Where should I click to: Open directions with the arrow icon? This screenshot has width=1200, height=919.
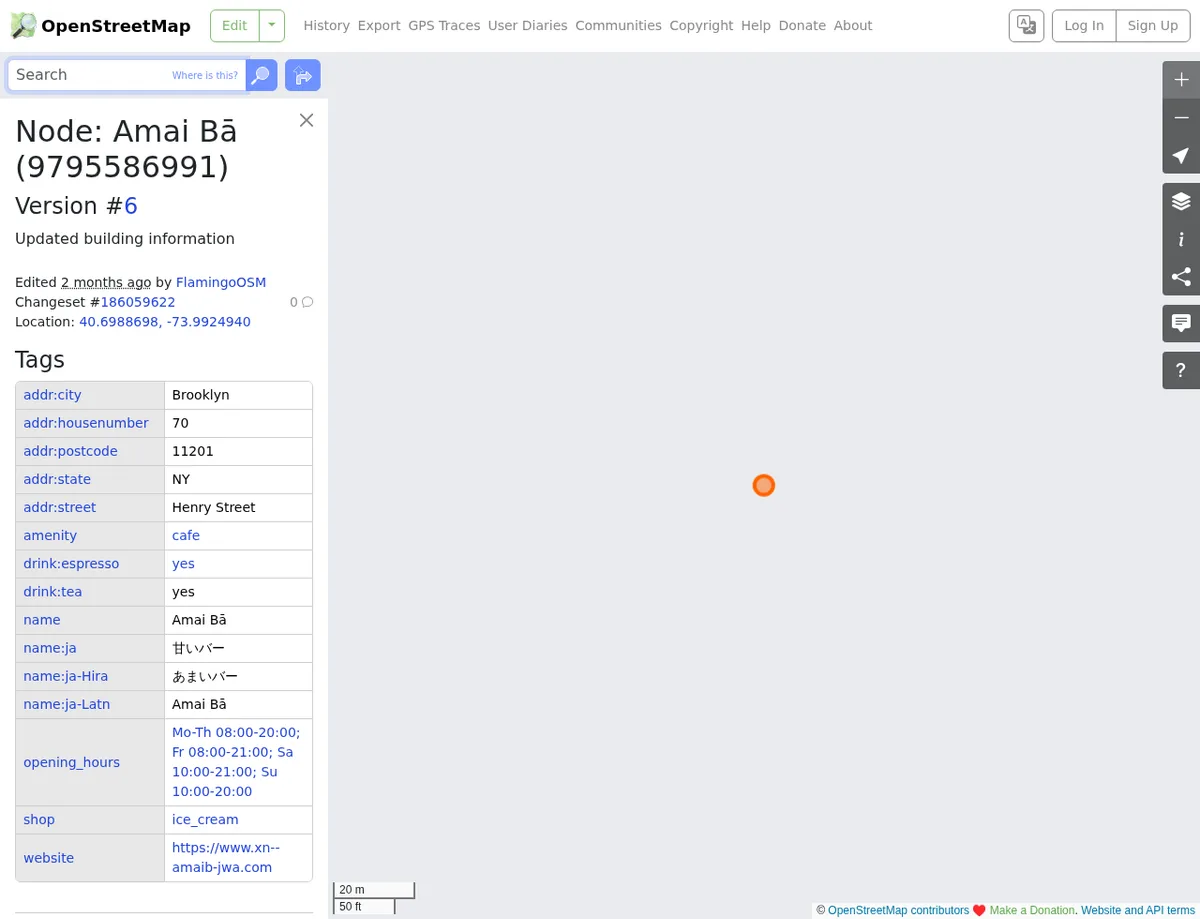[303, 75]
